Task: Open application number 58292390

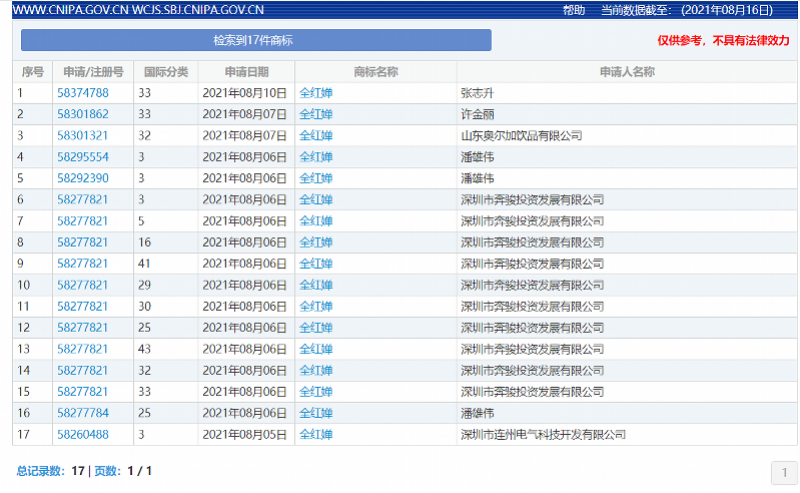Action: coord(83,178)
